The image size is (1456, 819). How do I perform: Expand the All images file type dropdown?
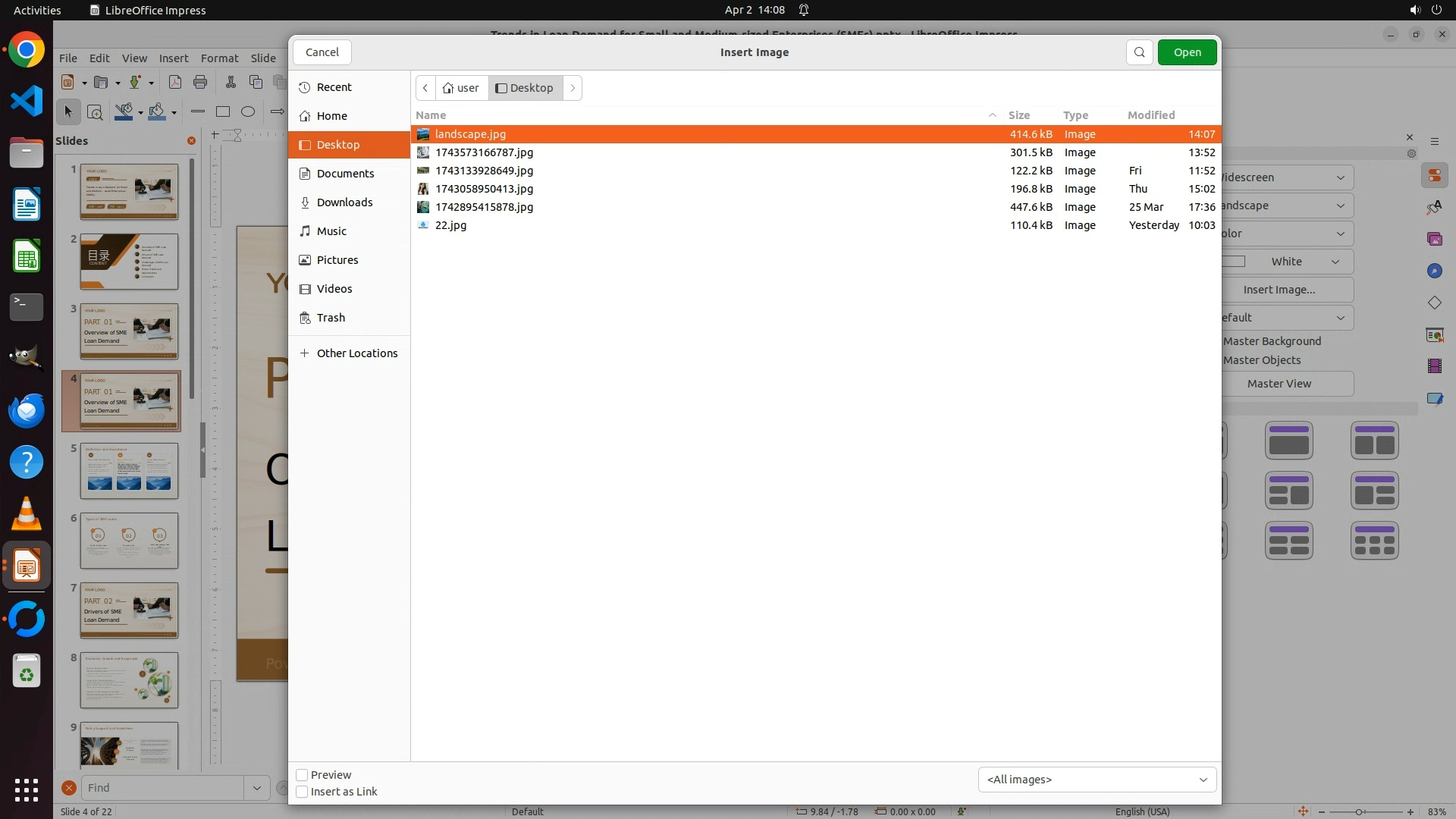1097,780
